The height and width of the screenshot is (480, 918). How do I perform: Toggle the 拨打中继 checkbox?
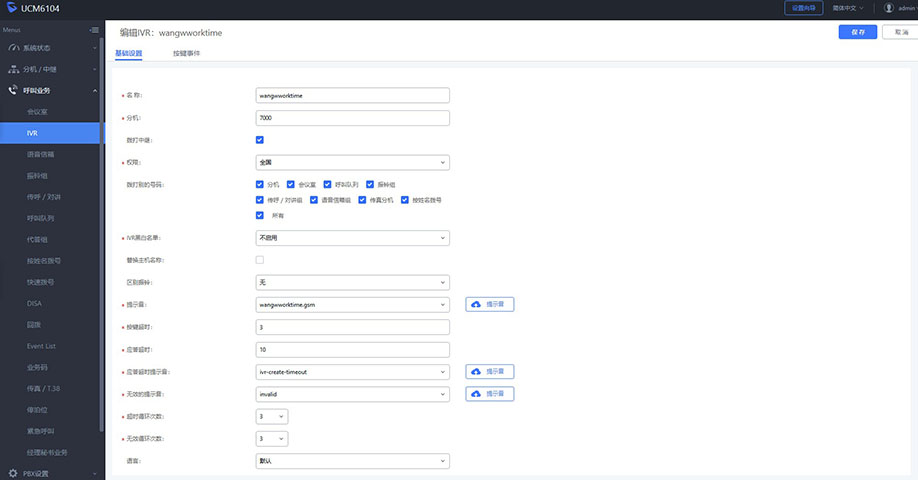(x=260, y=140)
